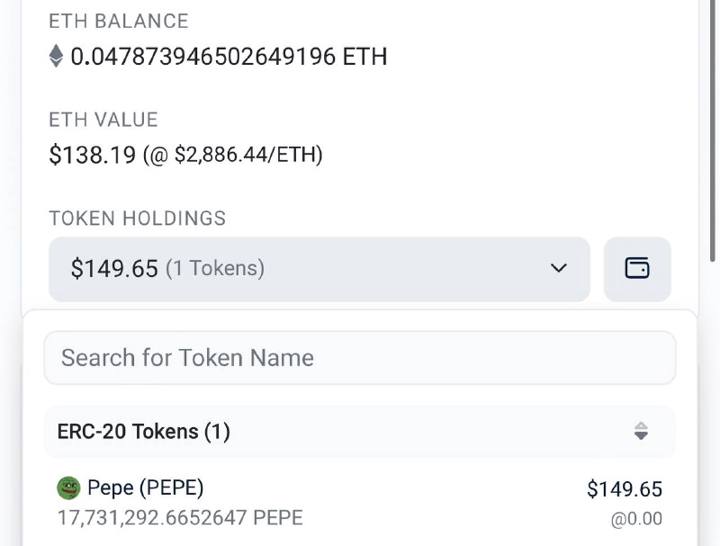Click the ETH VALUE heading label
This screenshot has height=546, width=720.
click(103, 120)
